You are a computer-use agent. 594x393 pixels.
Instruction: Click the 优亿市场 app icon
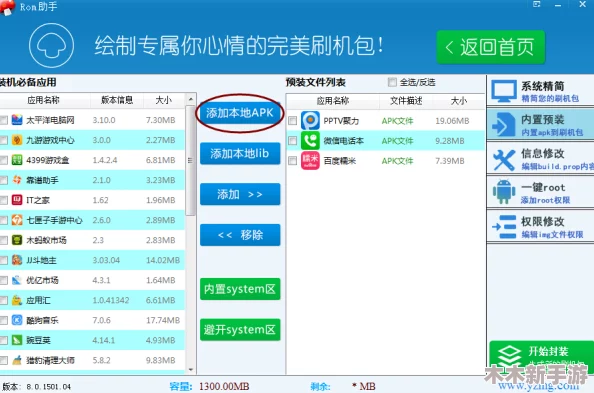(17, 280)
